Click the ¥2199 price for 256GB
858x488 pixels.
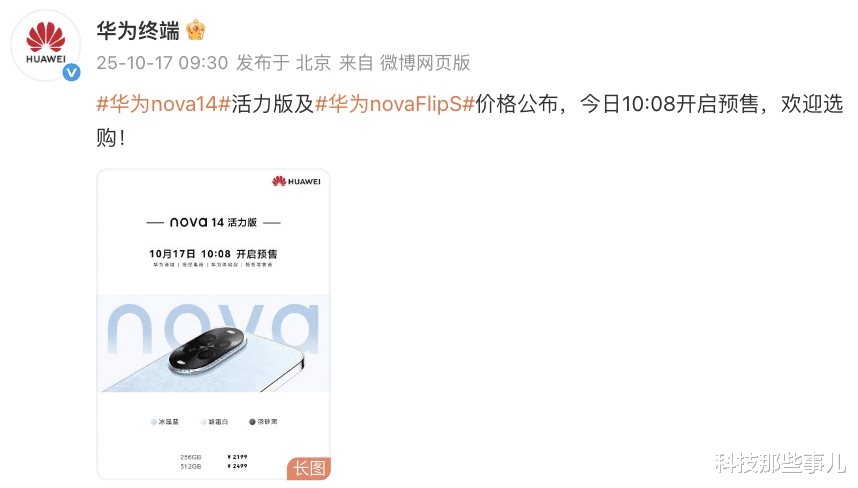(237, 457)
